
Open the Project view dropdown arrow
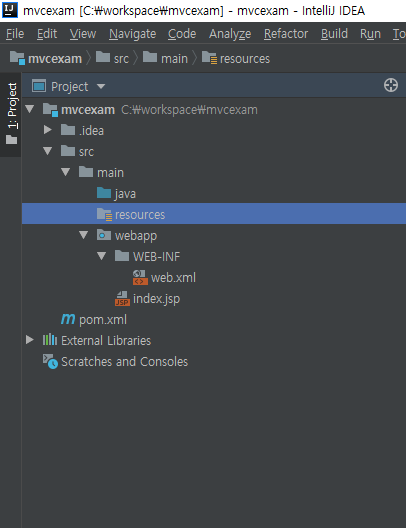(x=101, y=87)
